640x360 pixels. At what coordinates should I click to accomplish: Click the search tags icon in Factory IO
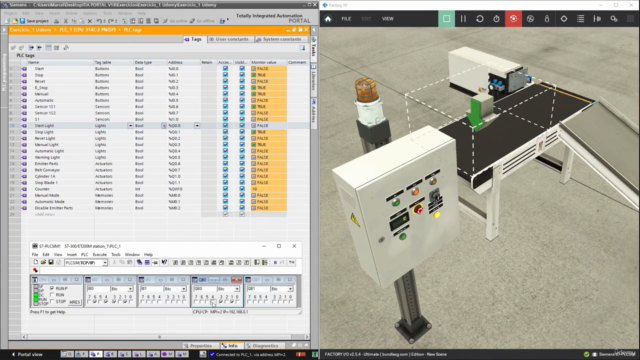pos(614,19)
